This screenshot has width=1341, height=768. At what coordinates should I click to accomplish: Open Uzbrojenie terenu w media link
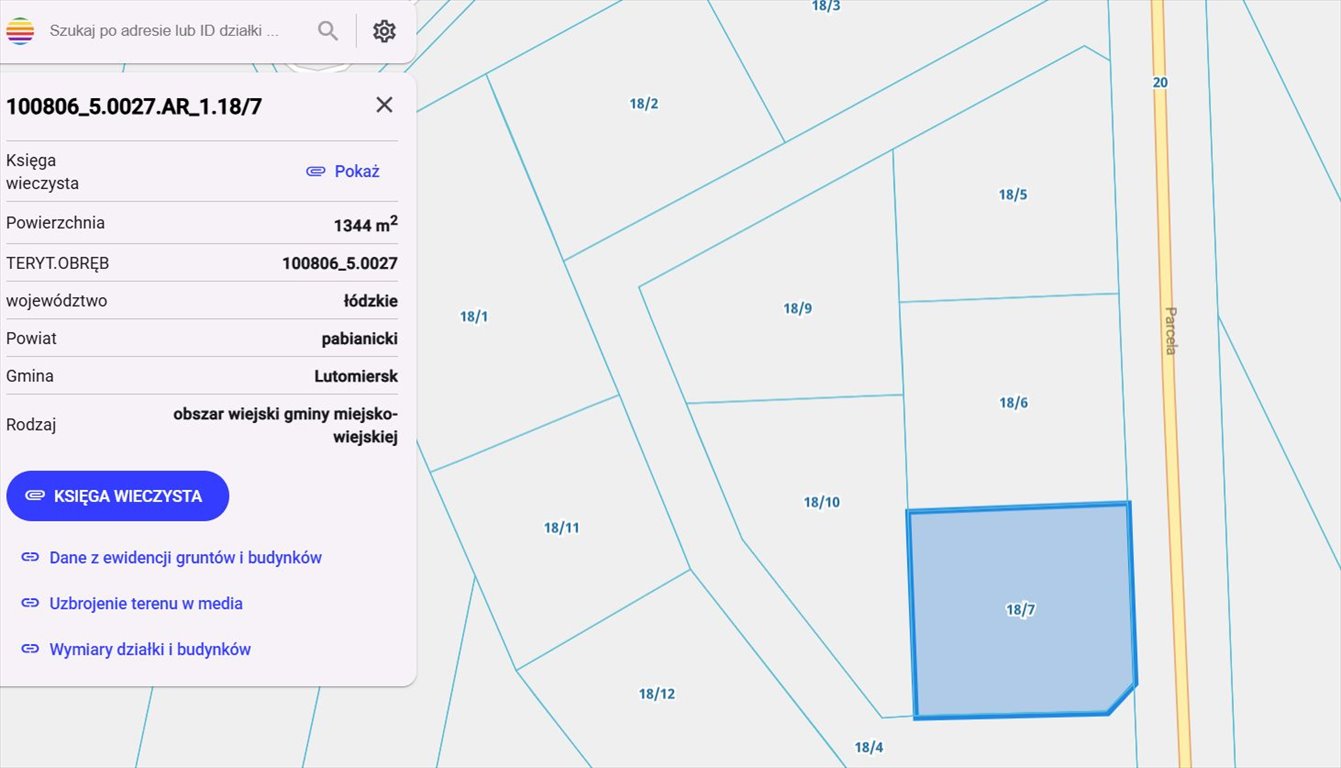pyautogui.click(x=146, y=603)
